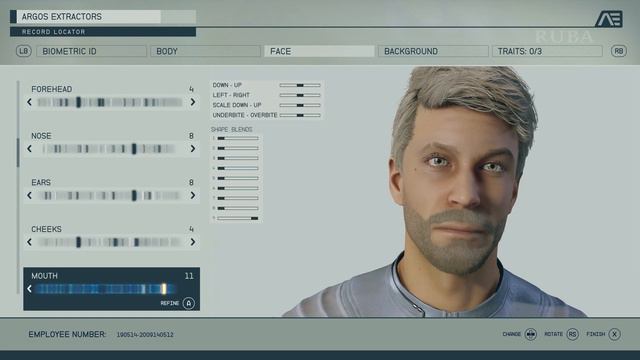Click the Argos Extractors AE logo
640x360 pixels.
click(609, 19)
